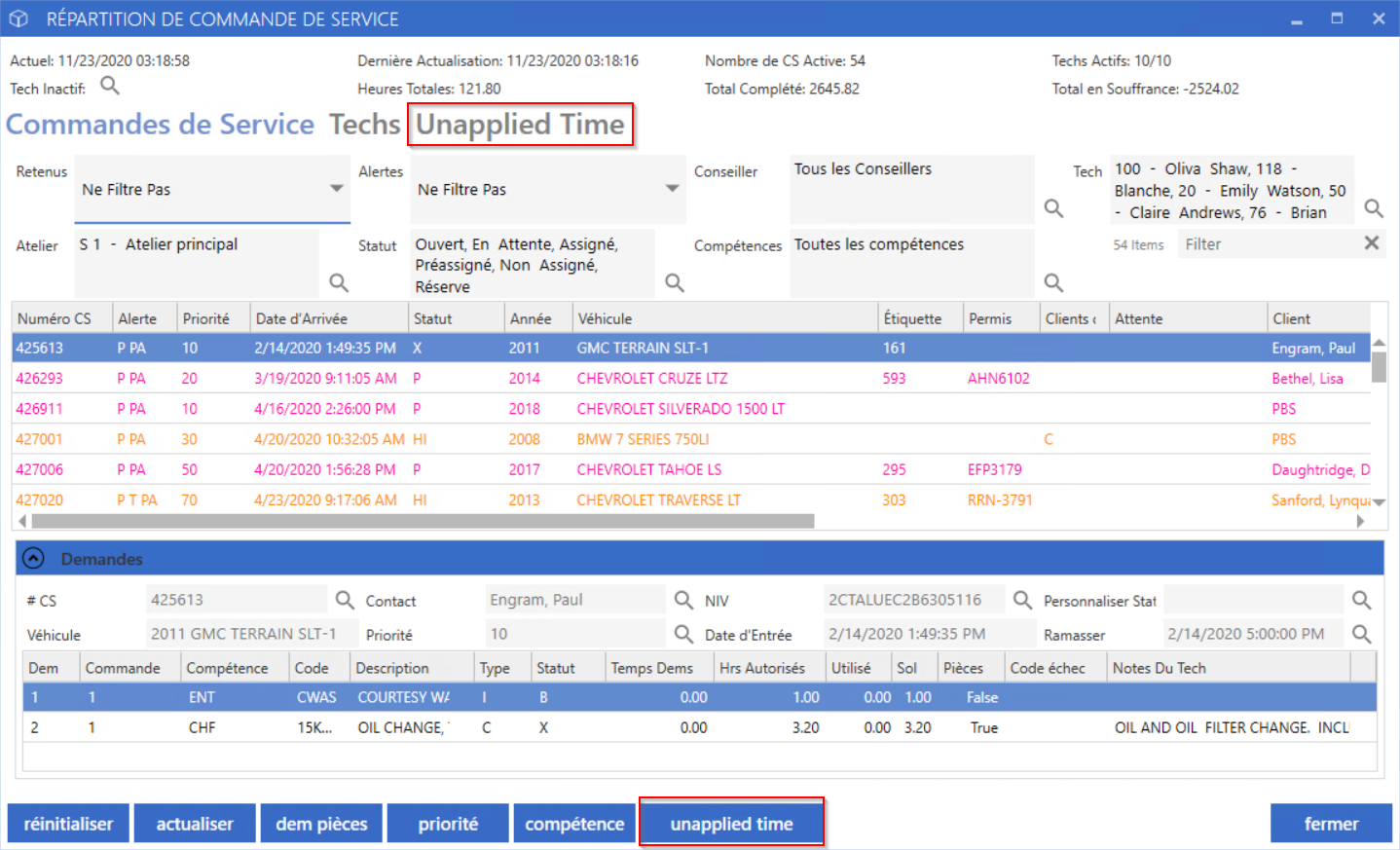This screenshot has height=850, width=1400.
Task: Select service order row 425613
Action: [691, 348]
